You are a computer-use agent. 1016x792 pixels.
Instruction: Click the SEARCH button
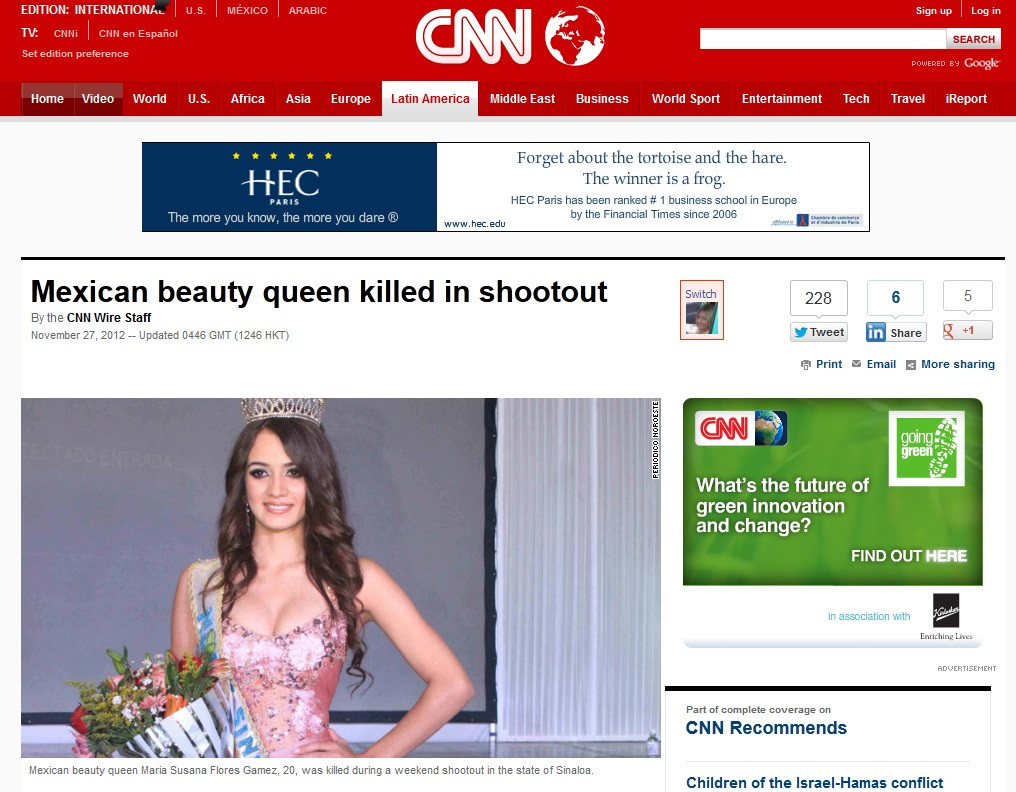(973, 39)
